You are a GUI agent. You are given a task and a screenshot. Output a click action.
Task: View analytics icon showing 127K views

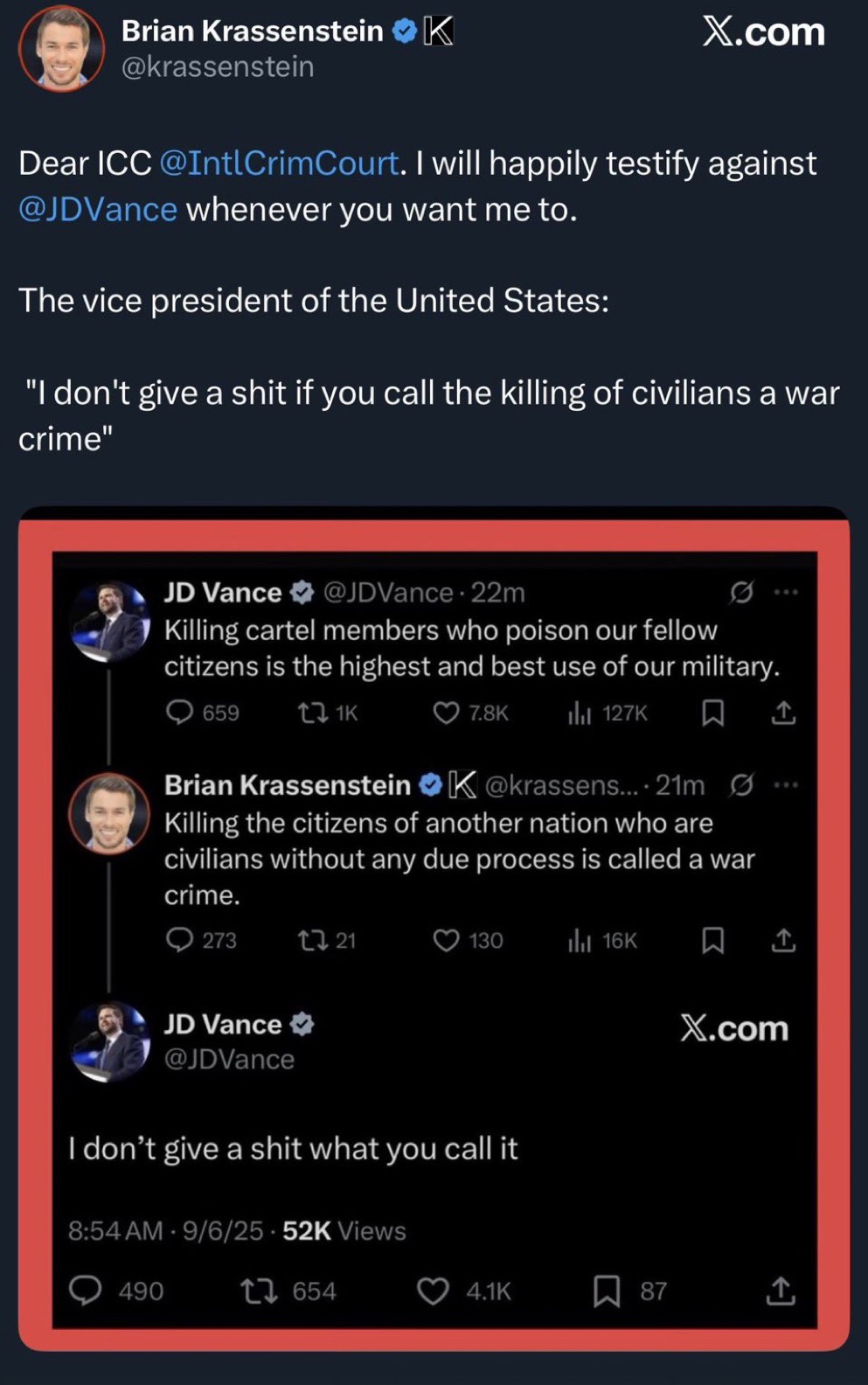(580, 713)
